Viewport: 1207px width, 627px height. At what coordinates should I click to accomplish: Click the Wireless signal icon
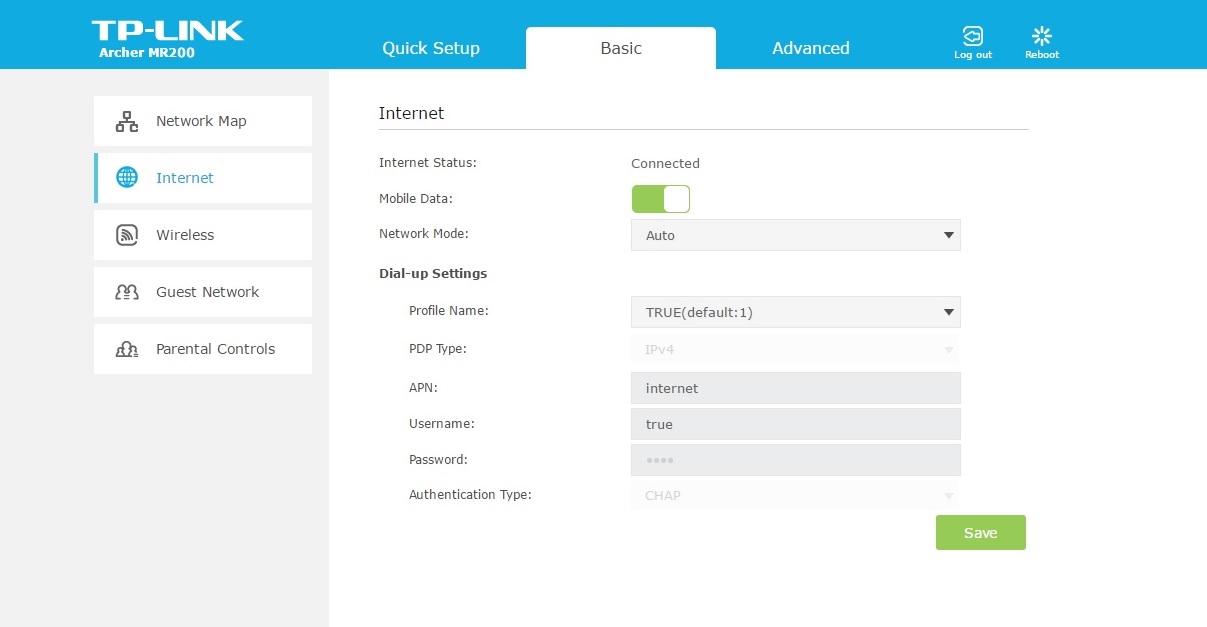(x=127, y=235)
